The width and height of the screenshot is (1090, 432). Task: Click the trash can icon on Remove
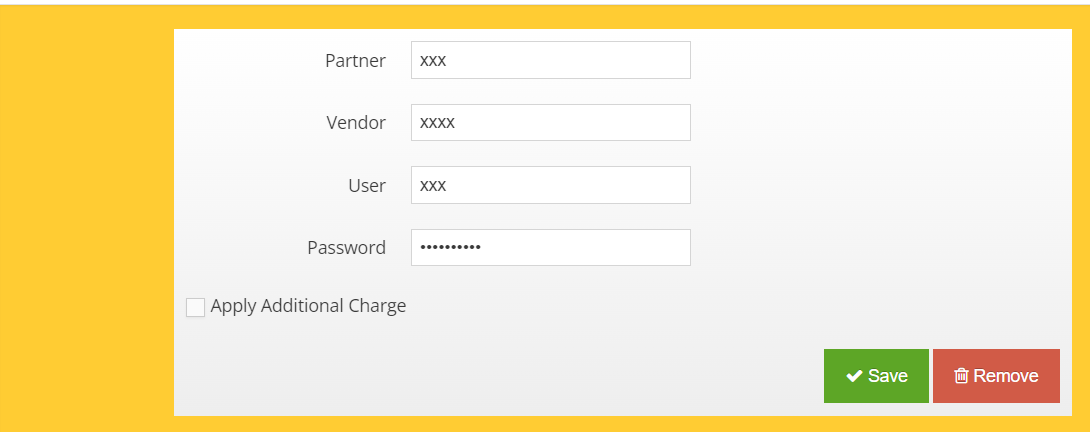point(961,376)
